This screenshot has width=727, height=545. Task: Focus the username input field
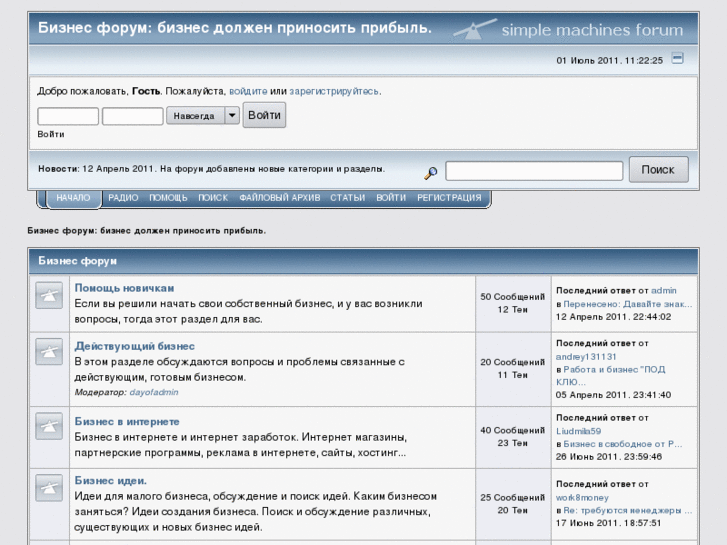coord(68,116)
